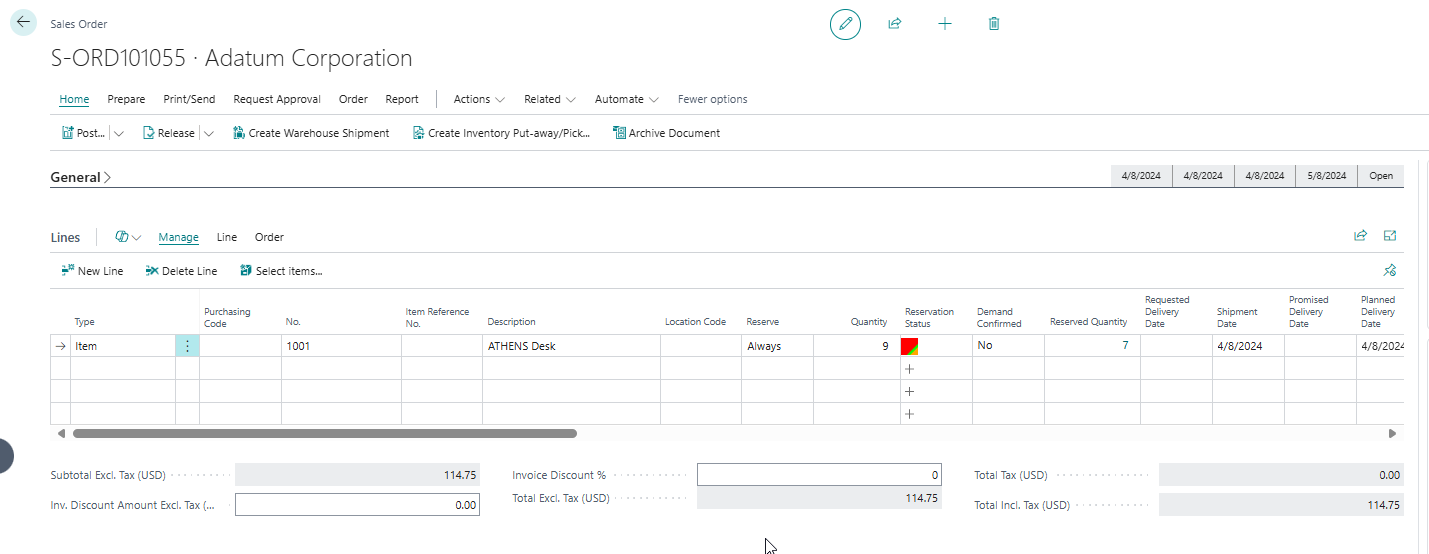Viewport: 1429px width, 554px height.
Task: Click the scroll right arrow of Lines grid
Action: pos(1392,434)
